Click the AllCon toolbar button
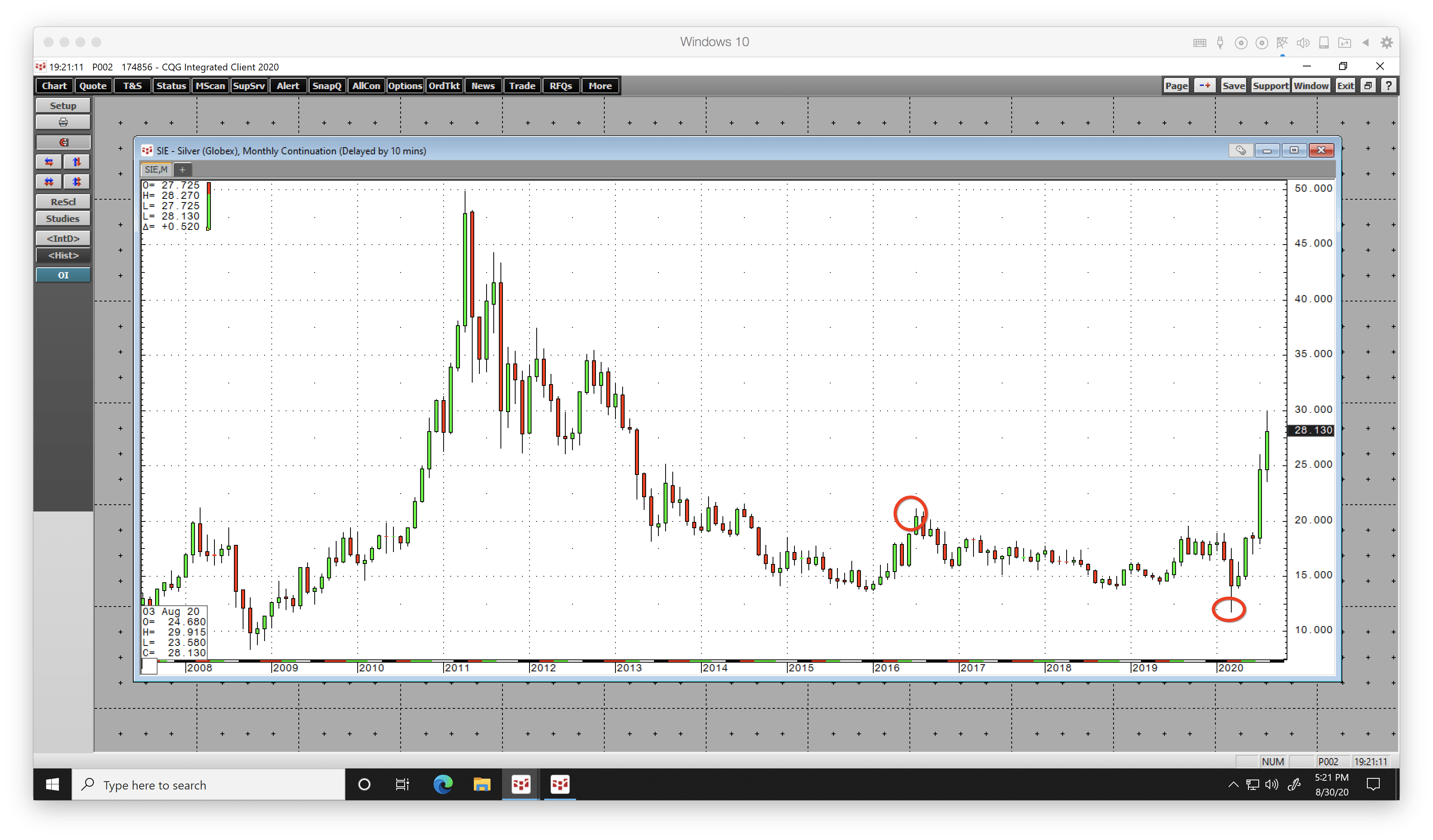1433x840 pixels. click(x=366, y=86)
